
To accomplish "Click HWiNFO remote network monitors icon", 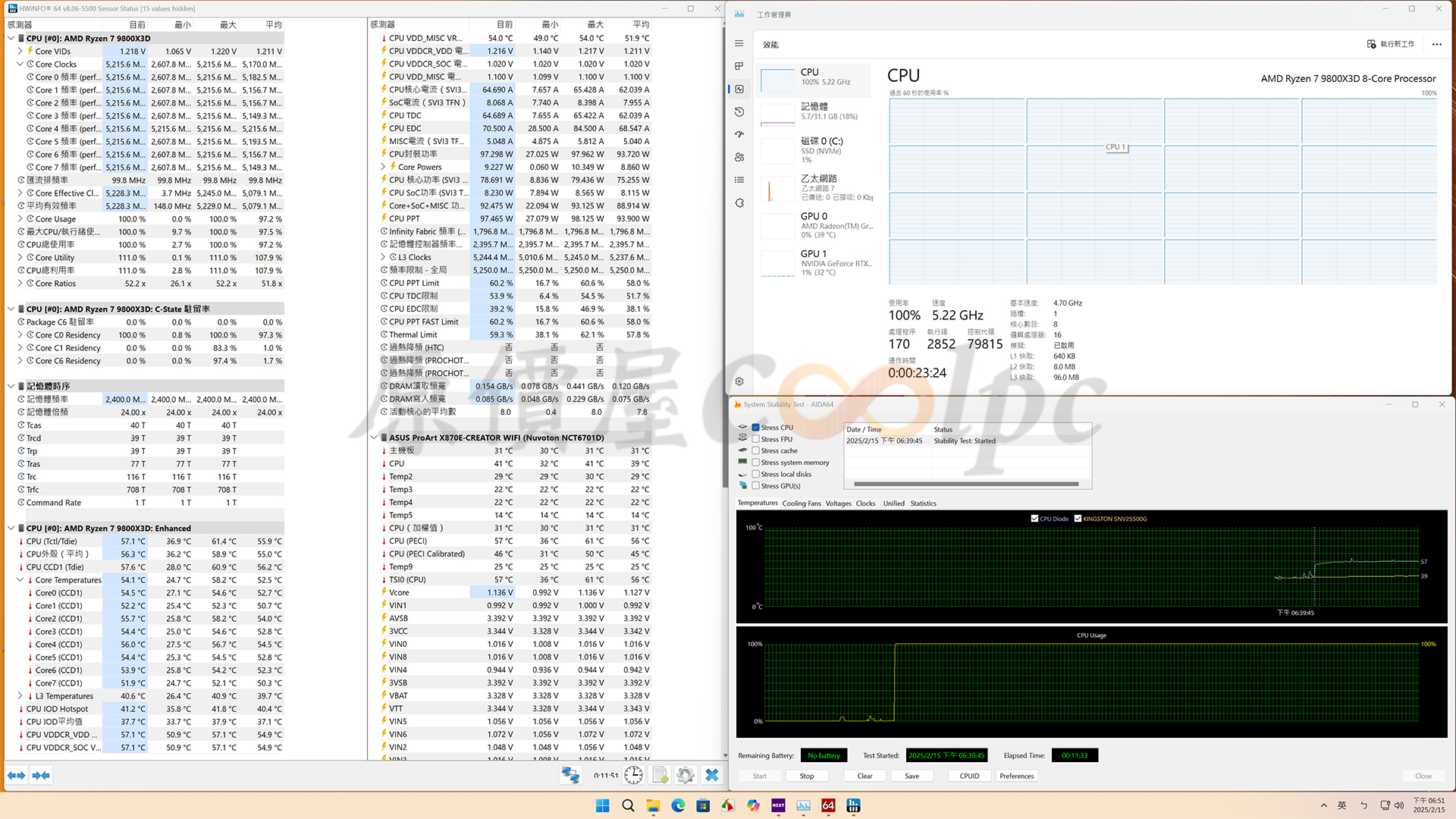I will pos(570,775).
